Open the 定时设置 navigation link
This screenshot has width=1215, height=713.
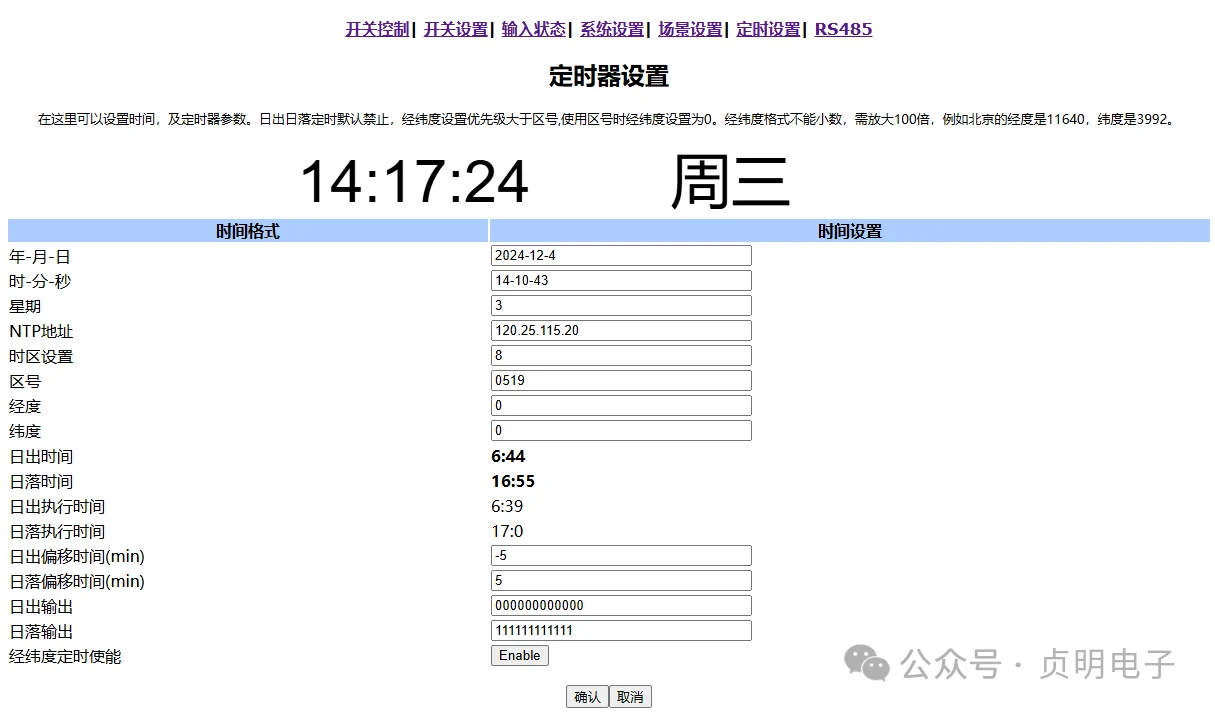(768, 29)
